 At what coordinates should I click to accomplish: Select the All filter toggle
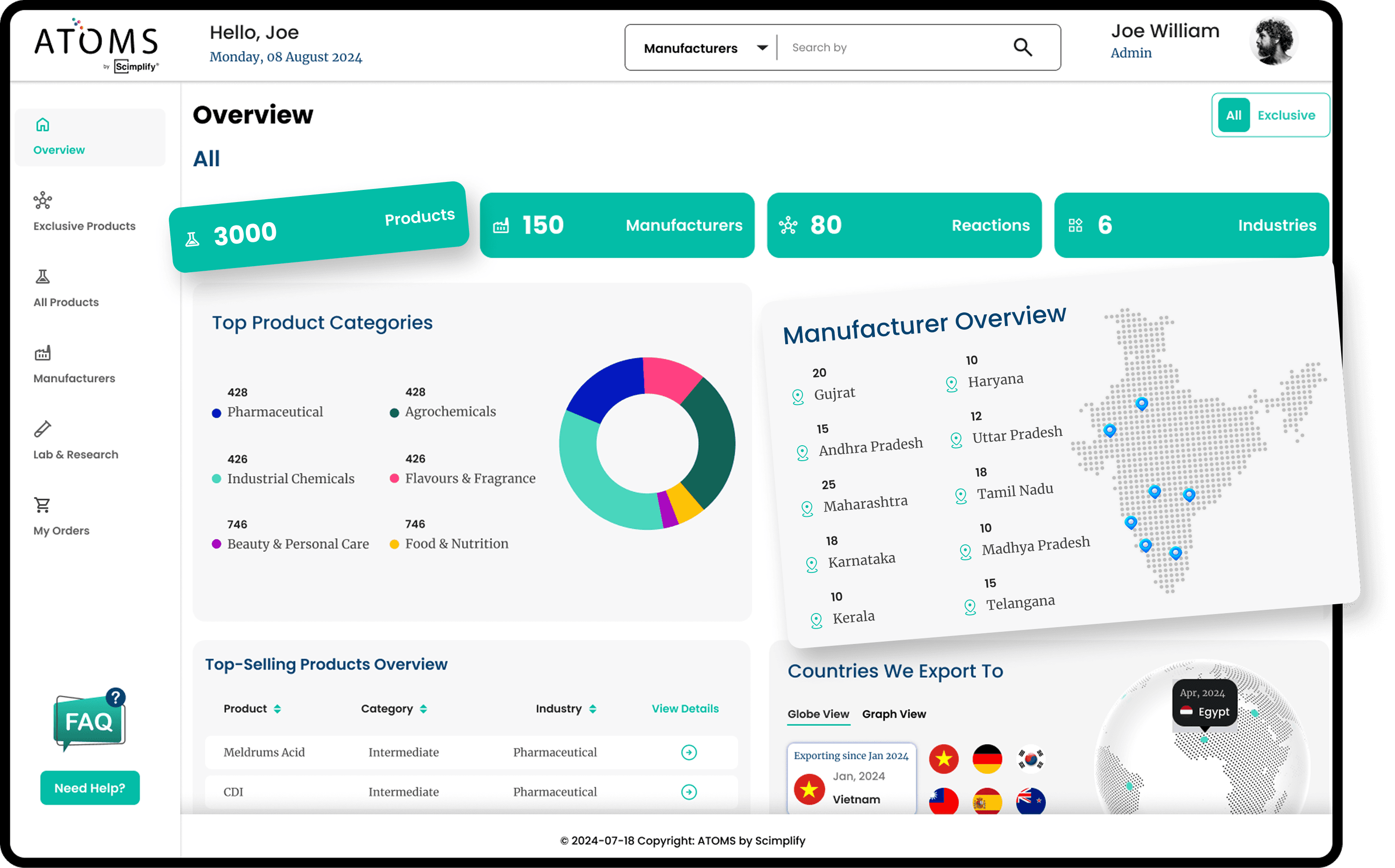coord(1233,115)
